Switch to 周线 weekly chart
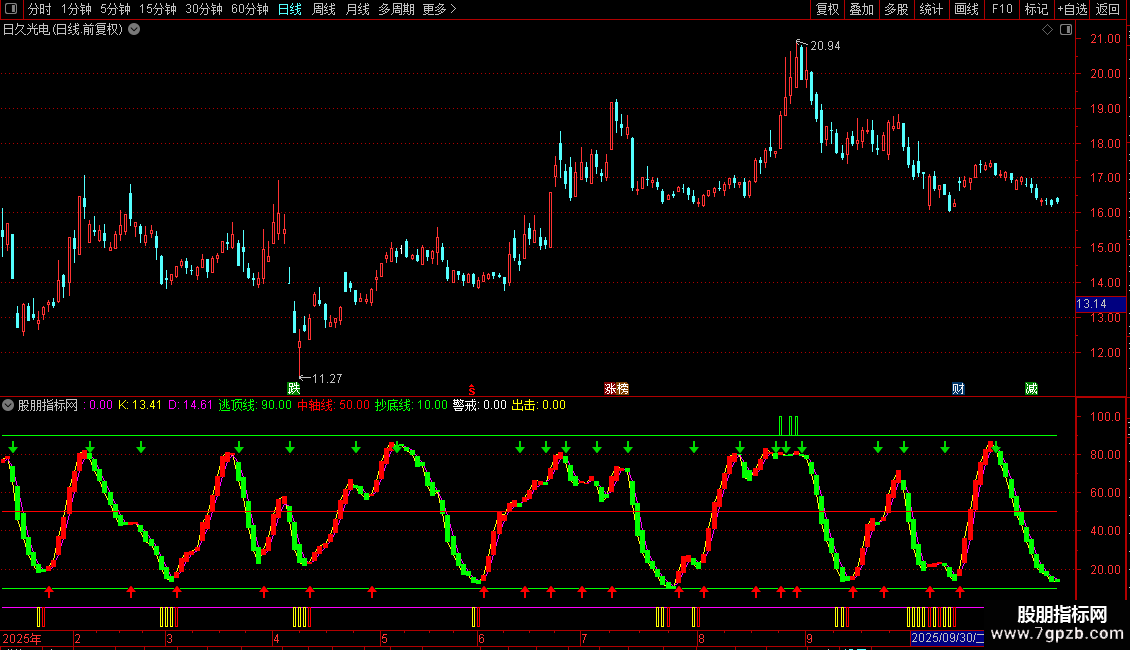The image size is (1130, 650). (324, 9)
